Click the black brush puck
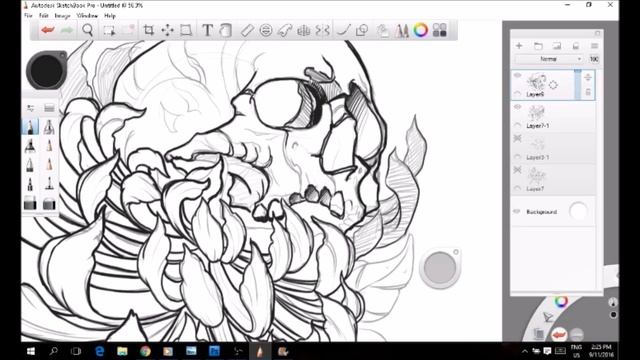 click(47, 70)
